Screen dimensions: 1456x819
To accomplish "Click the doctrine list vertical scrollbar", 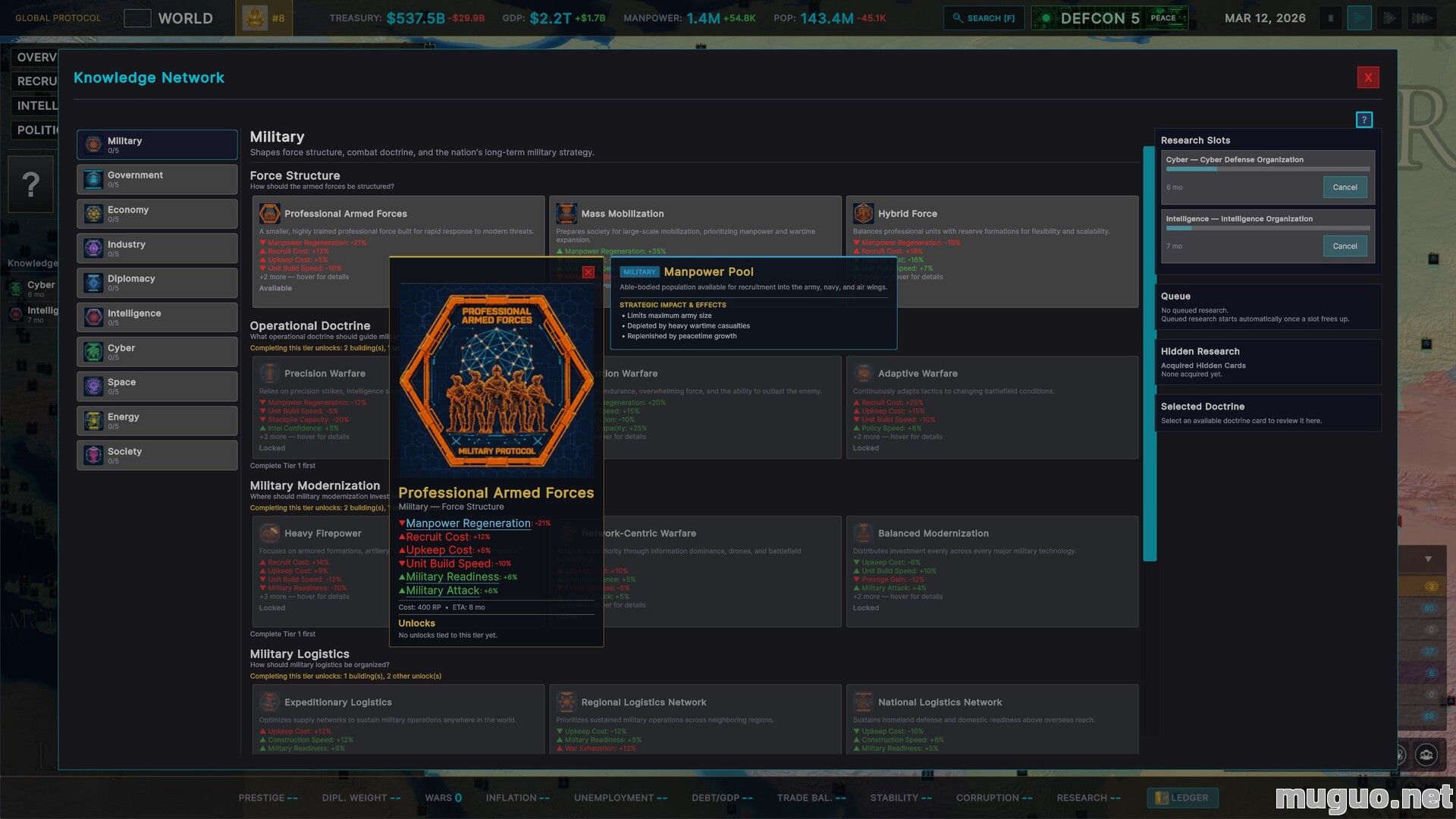I will [1150, 353].
